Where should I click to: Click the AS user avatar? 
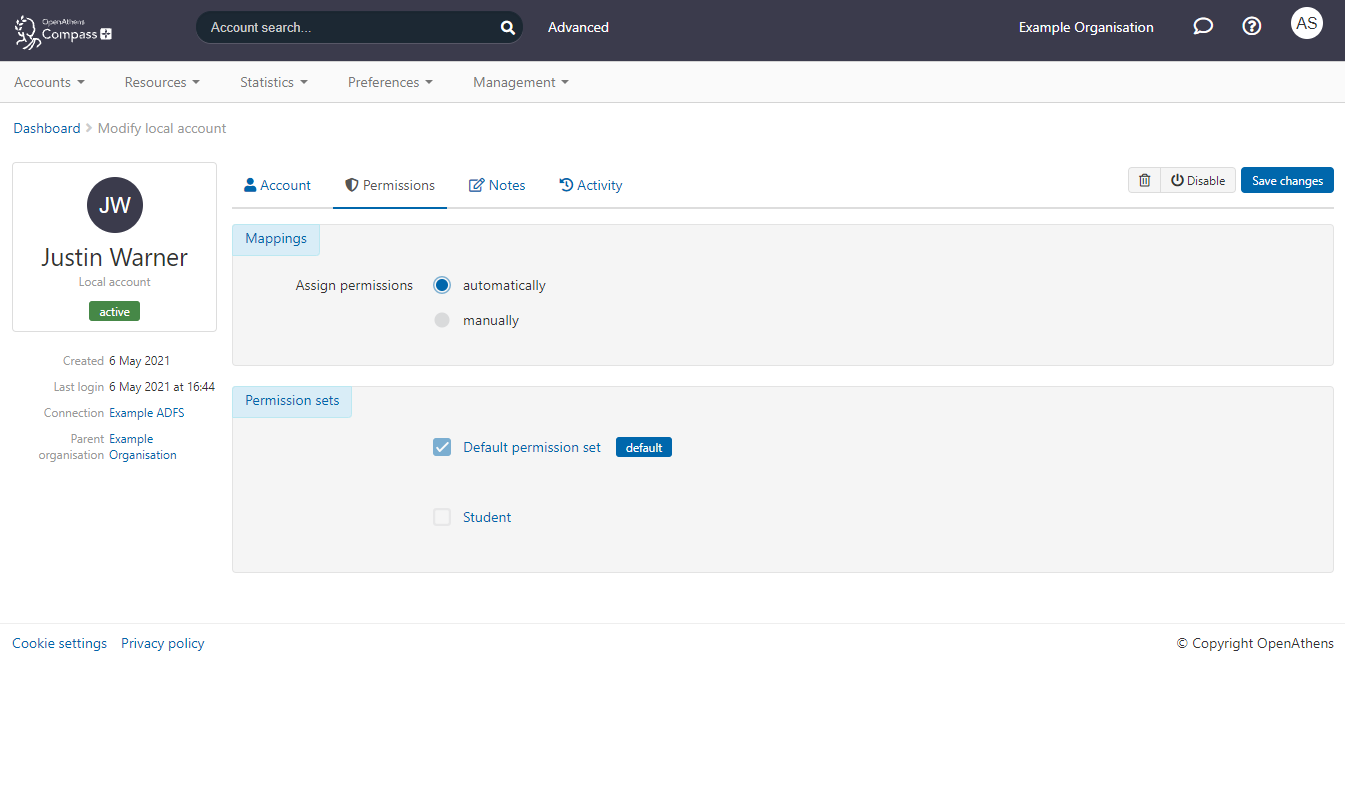[x=1306, y=23]
